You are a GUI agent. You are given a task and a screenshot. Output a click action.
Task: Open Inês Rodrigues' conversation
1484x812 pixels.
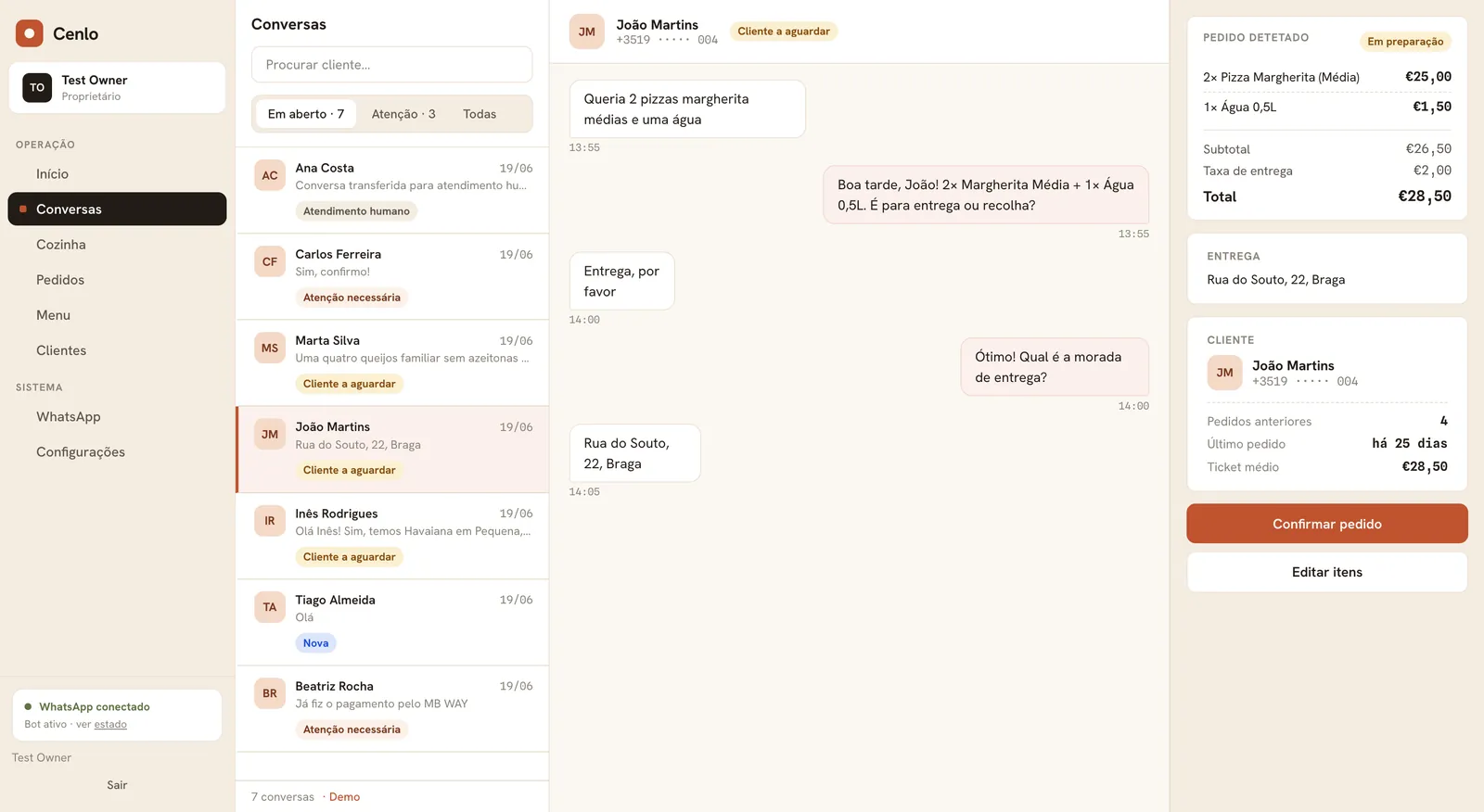click(x=392, y=536)
